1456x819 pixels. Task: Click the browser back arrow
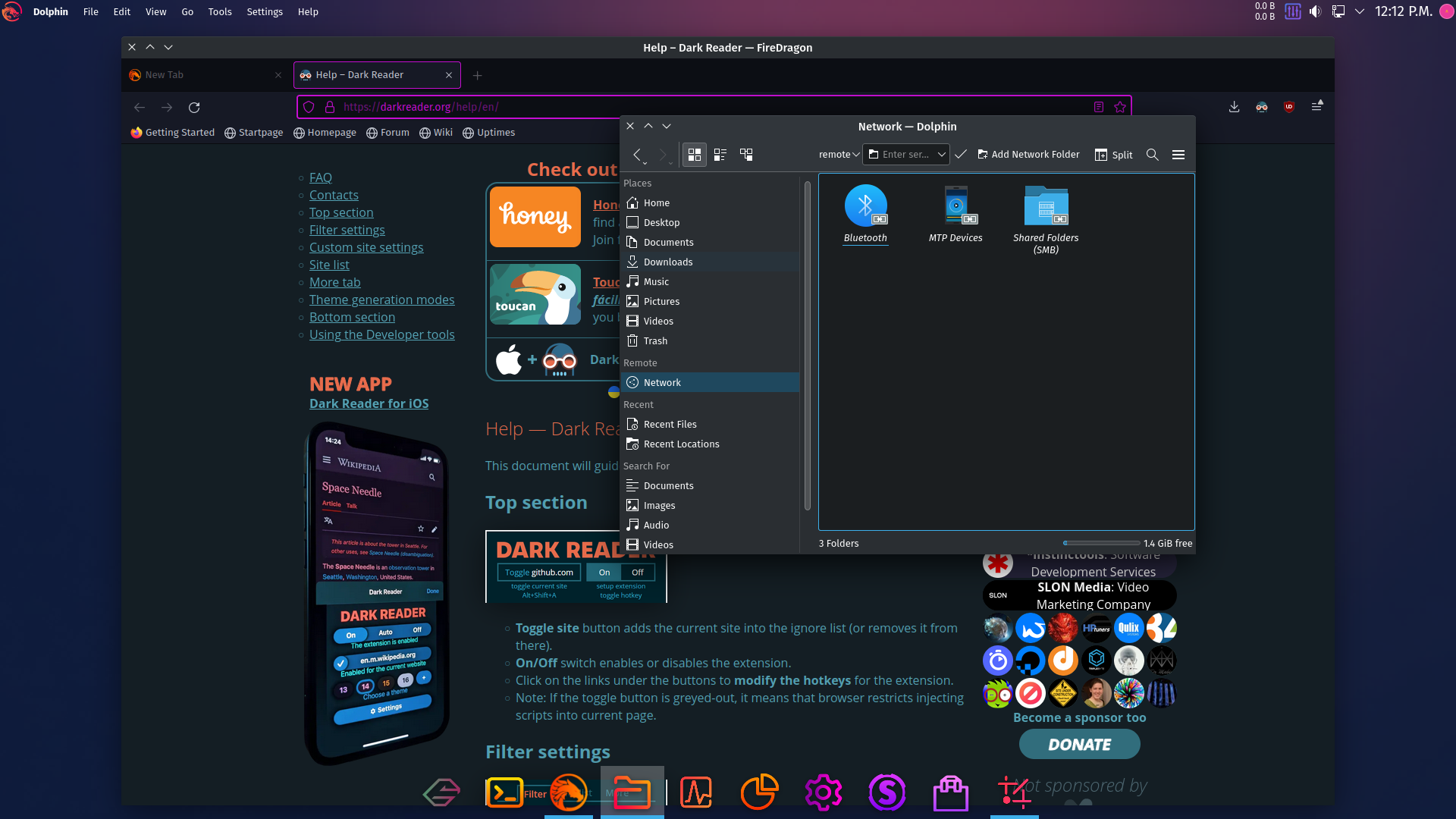tap(140, 107)
